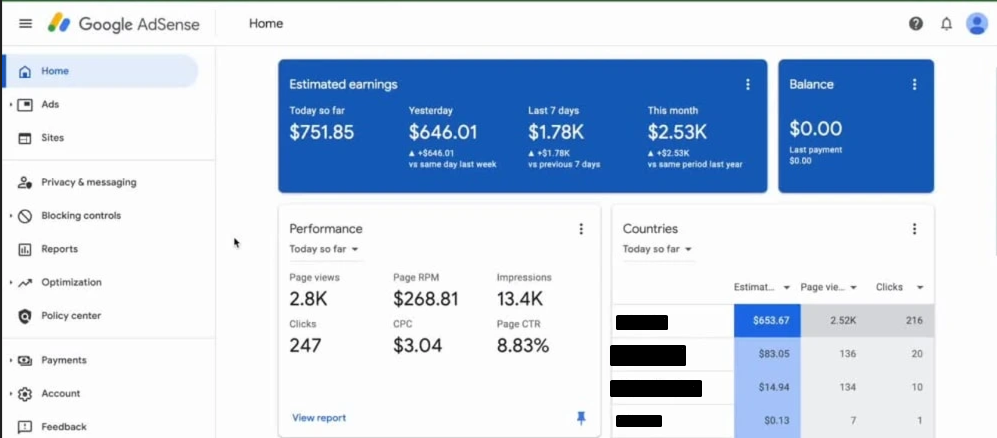
Task: Click the Privacy & messaging icon
Action: coord(25,182)
